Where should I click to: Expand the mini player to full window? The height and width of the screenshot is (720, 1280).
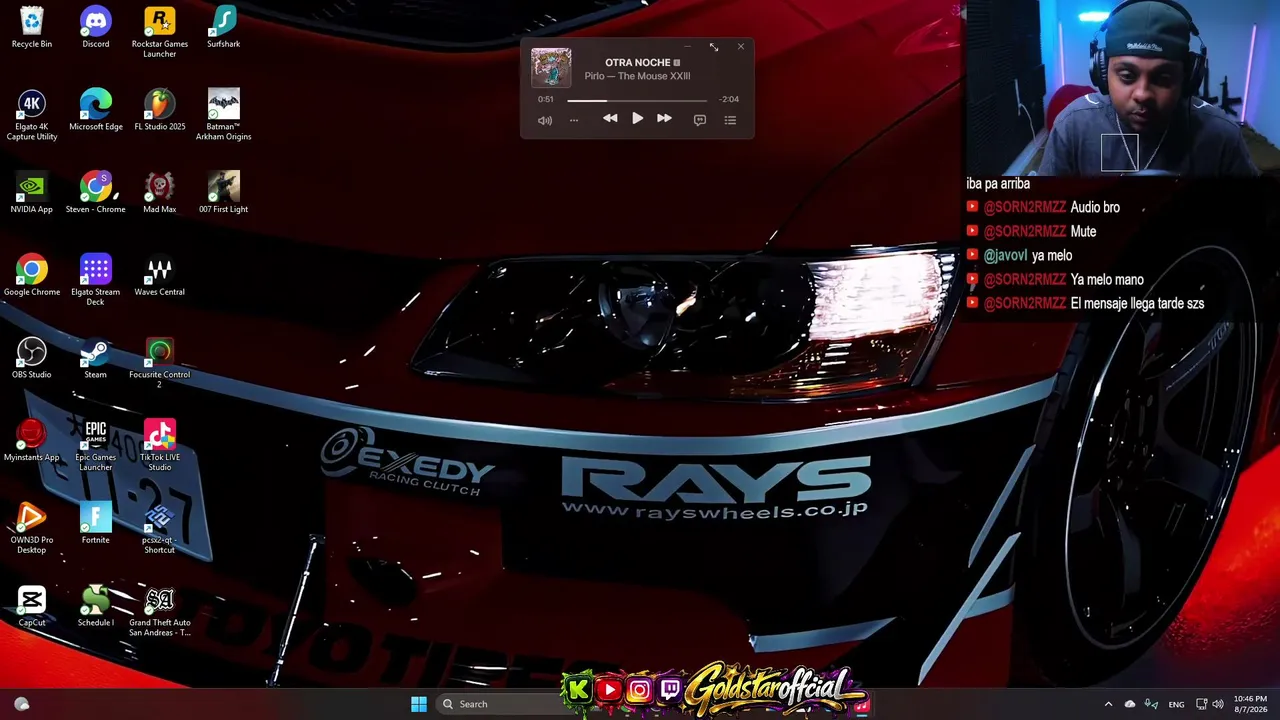pos(714,47)
